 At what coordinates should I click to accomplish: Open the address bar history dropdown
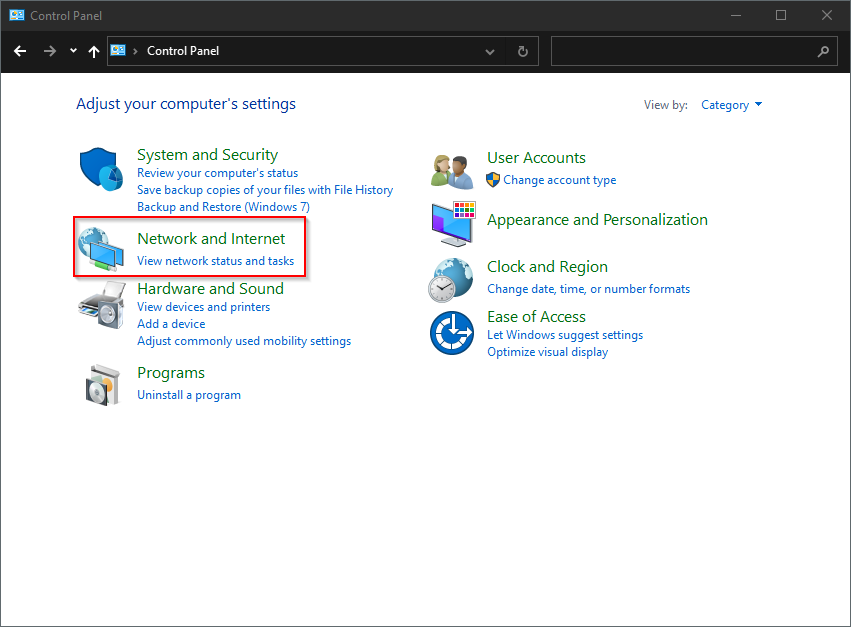tap(490, 52)
